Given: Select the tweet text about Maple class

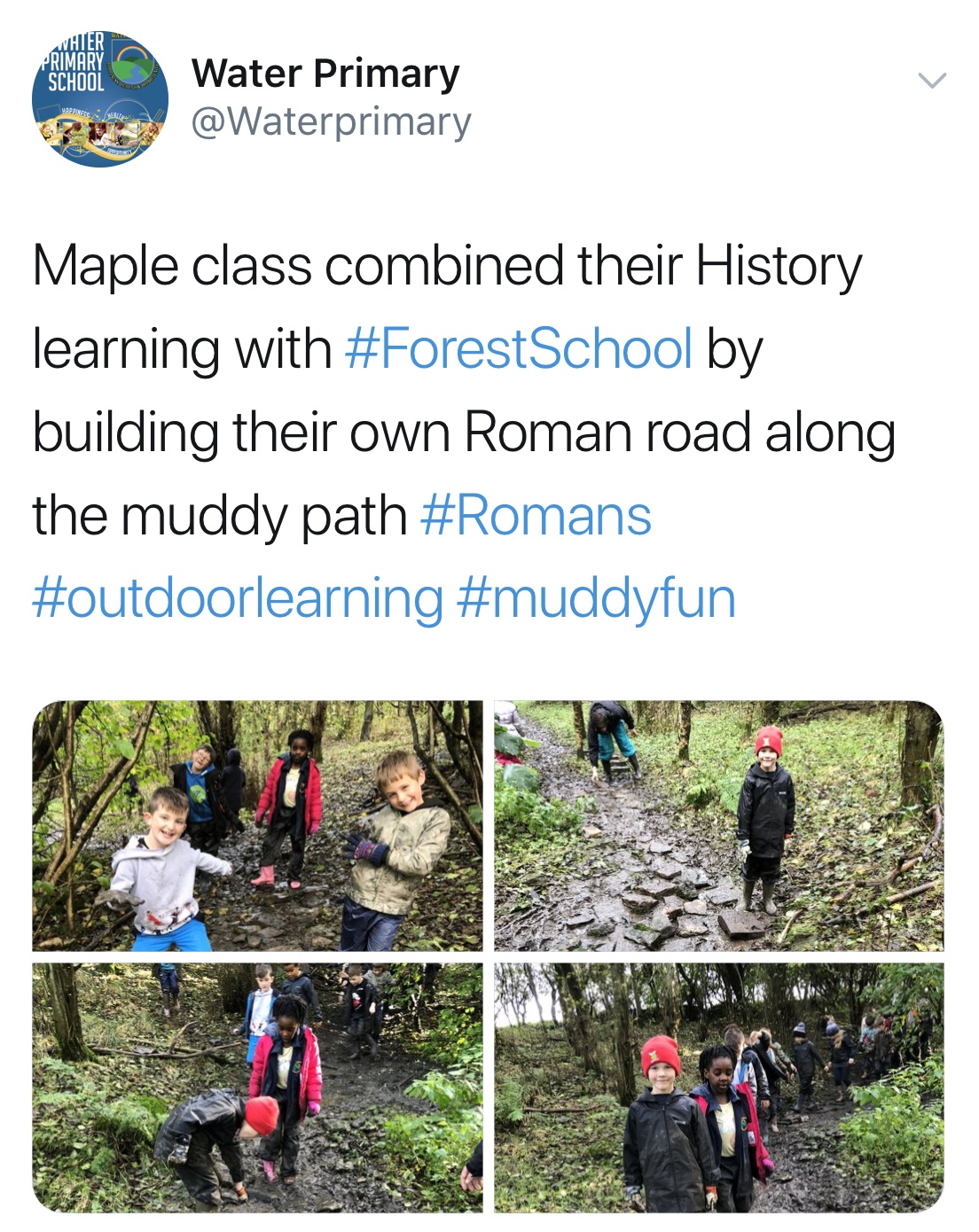Looking at the screenshot, I should pos(464,432).
